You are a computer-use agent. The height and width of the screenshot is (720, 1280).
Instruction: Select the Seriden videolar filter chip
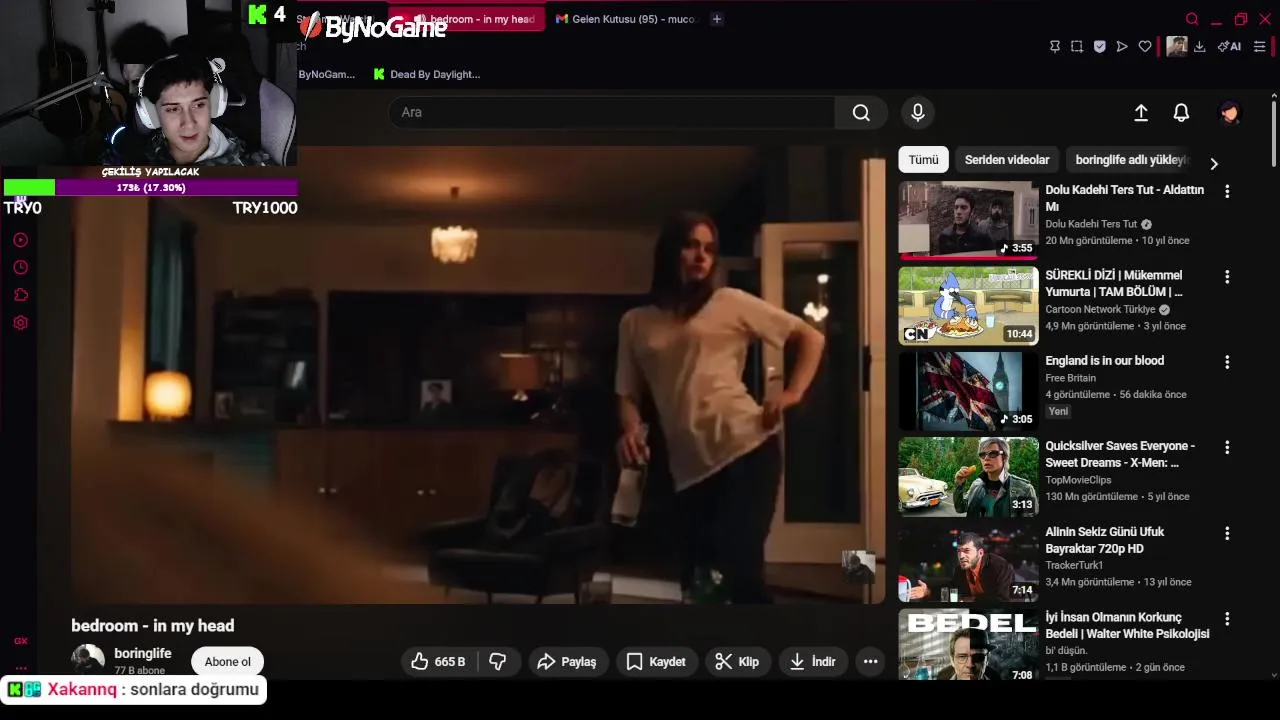pos(1007,160)
